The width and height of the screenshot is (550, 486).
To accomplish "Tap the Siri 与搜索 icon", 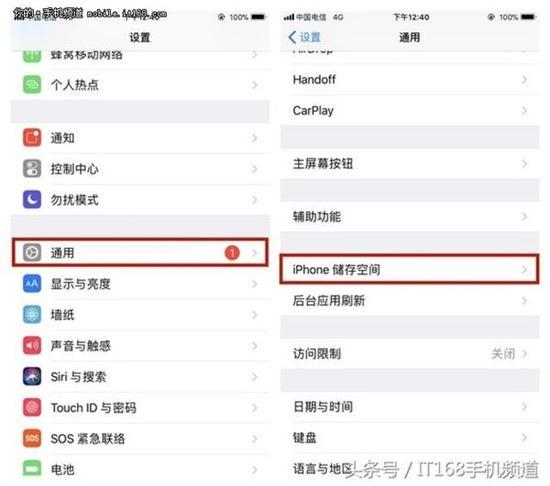I will (x=32, y=376).
